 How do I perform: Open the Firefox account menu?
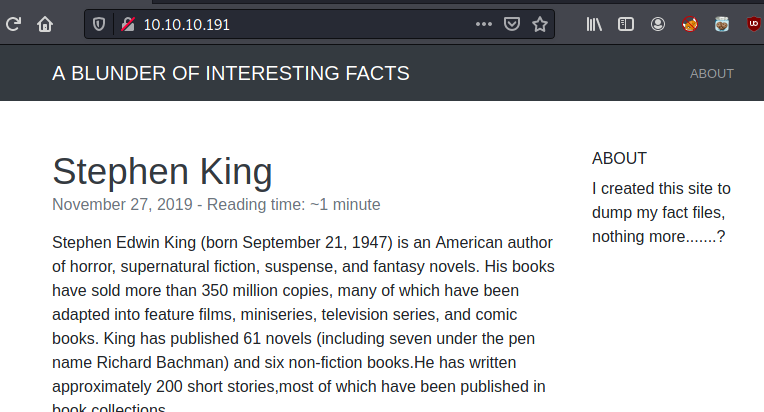(658, 24)
